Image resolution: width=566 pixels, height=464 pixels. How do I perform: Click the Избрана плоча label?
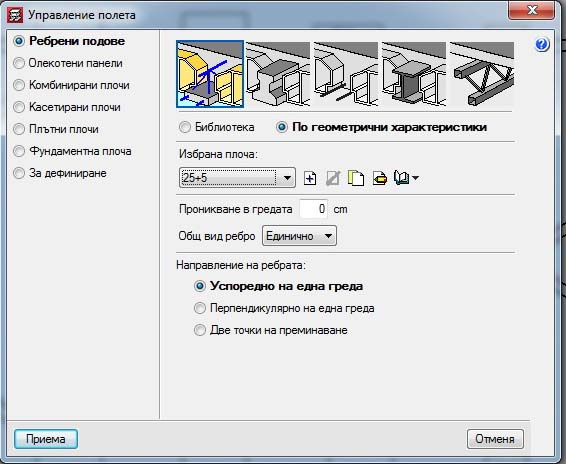coord(218,154)
